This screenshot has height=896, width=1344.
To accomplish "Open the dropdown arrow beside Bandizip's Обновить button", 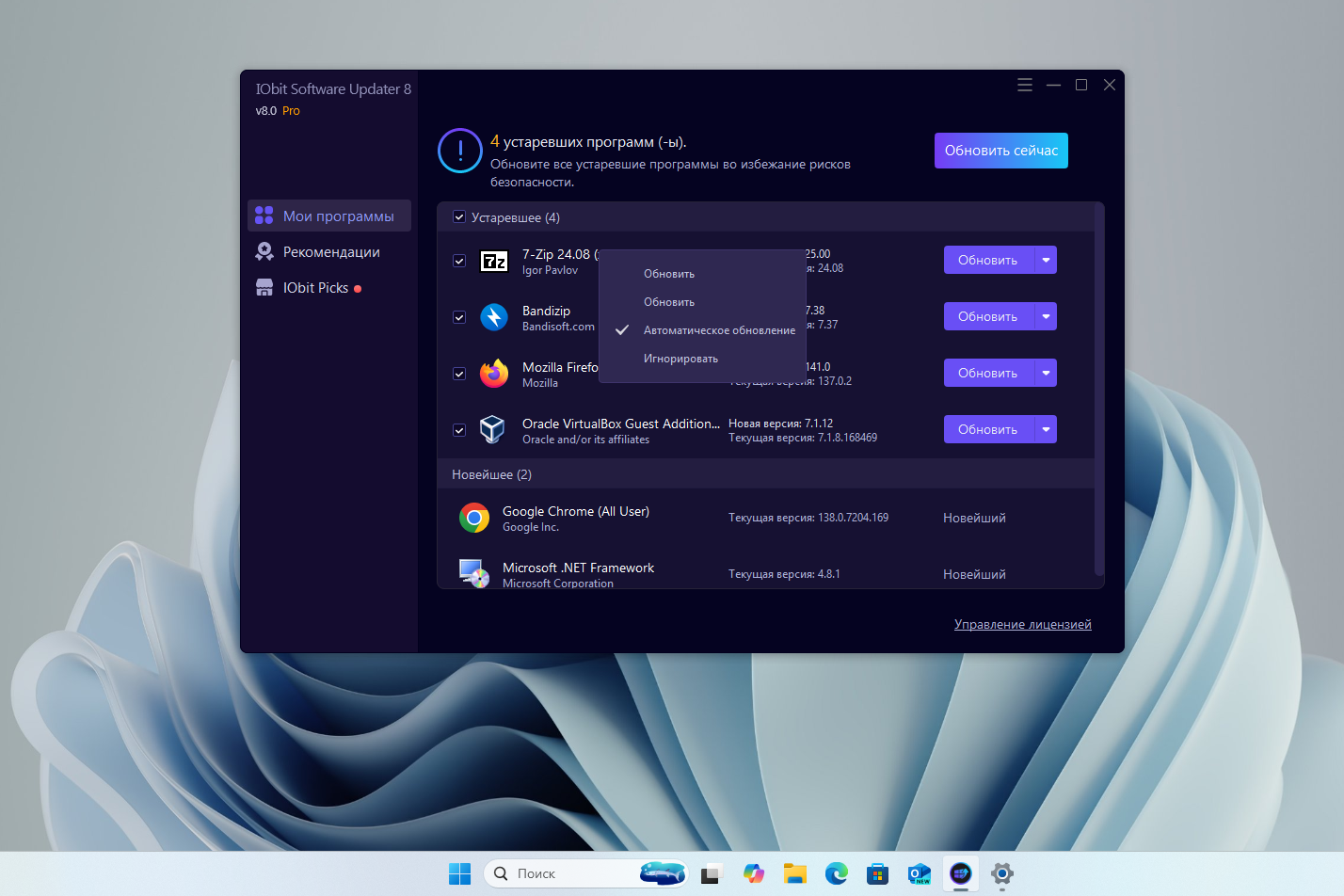I will (1046, 316).
